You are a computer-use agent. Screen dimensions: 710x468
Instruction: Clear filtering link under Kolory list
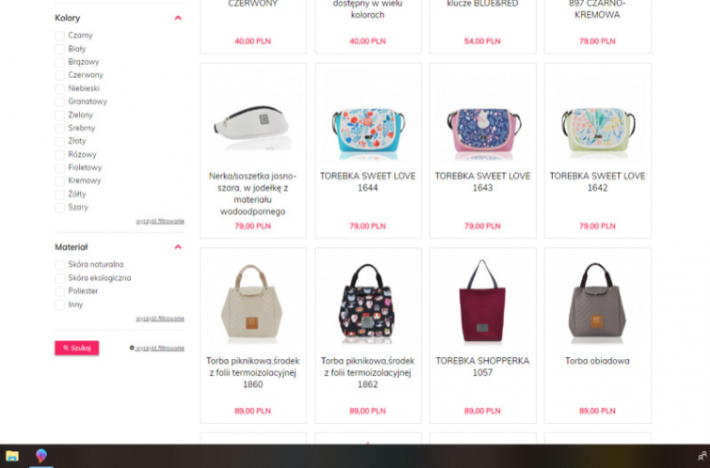click(x=160, y=221)
